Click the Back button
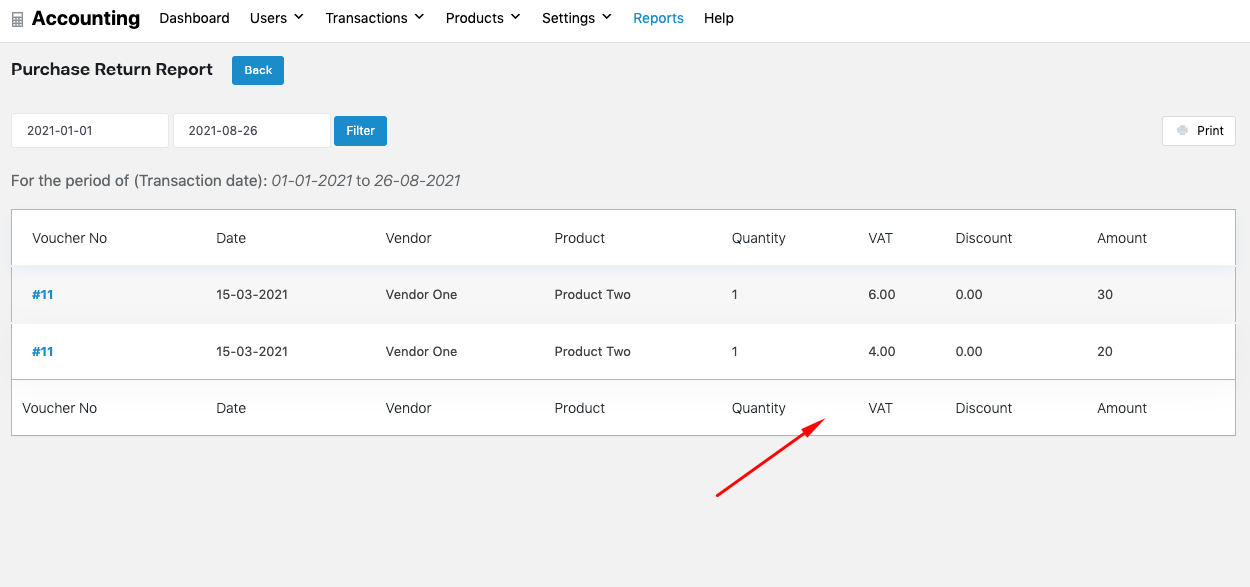The width and height of the screenshot is (1250, 587). pos(257,70)
